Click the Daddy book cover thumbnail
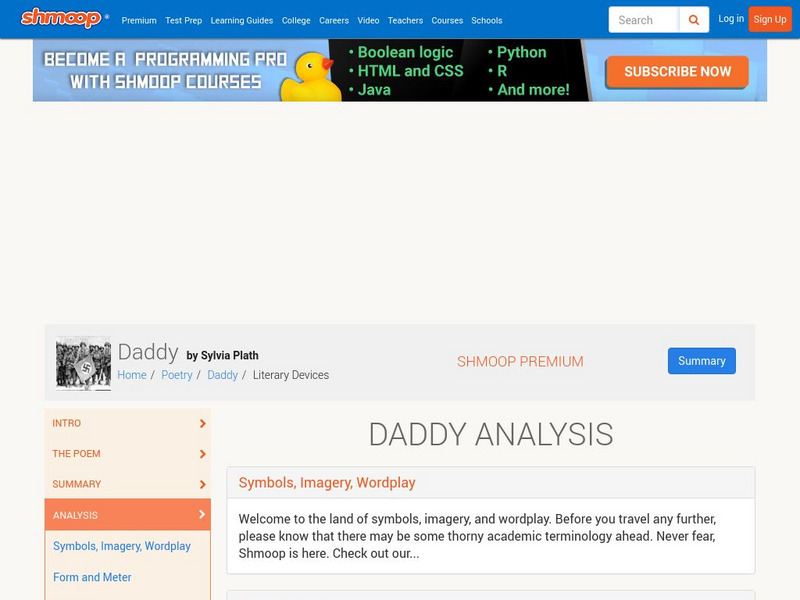 84,363
